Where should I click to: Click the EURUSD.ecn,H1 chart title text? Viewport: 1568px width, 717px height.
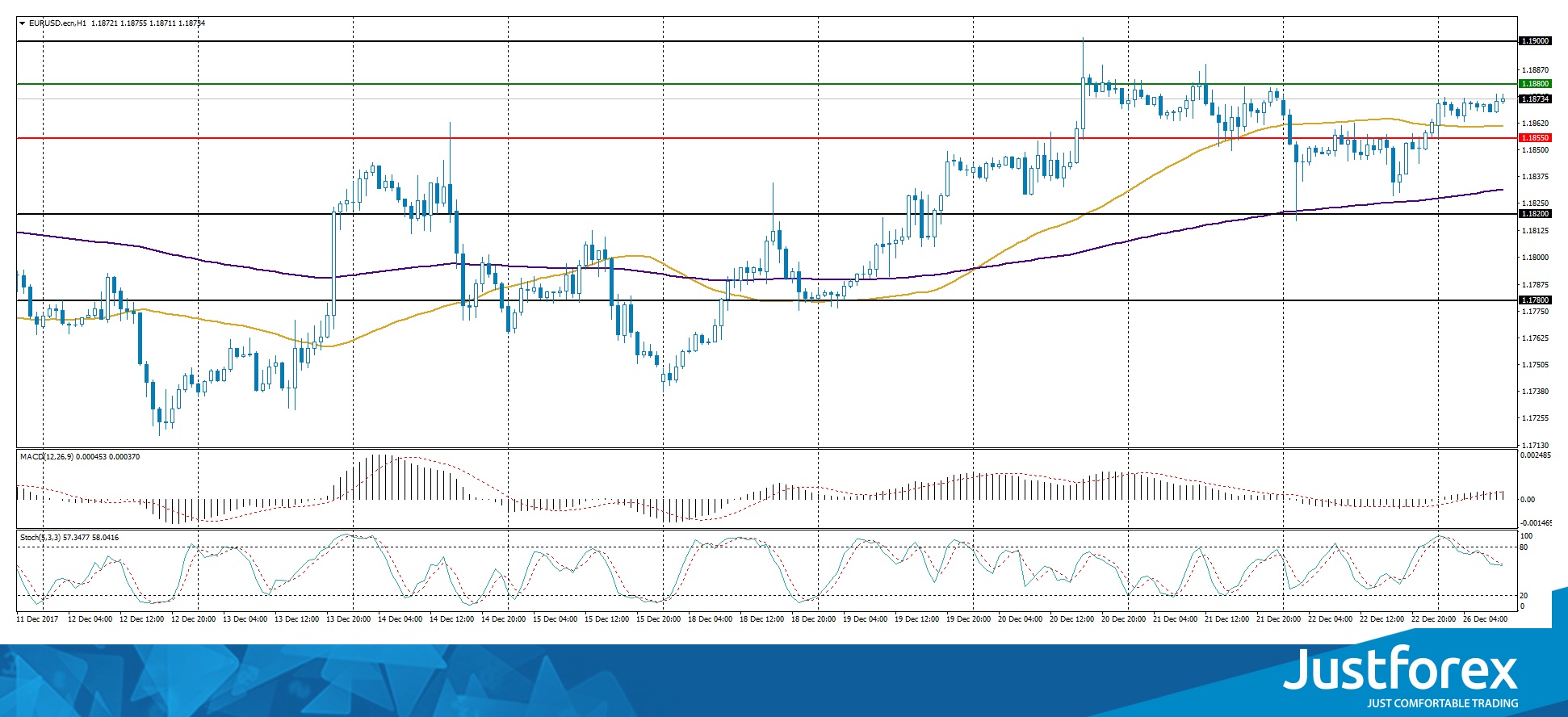coord(57,23)
